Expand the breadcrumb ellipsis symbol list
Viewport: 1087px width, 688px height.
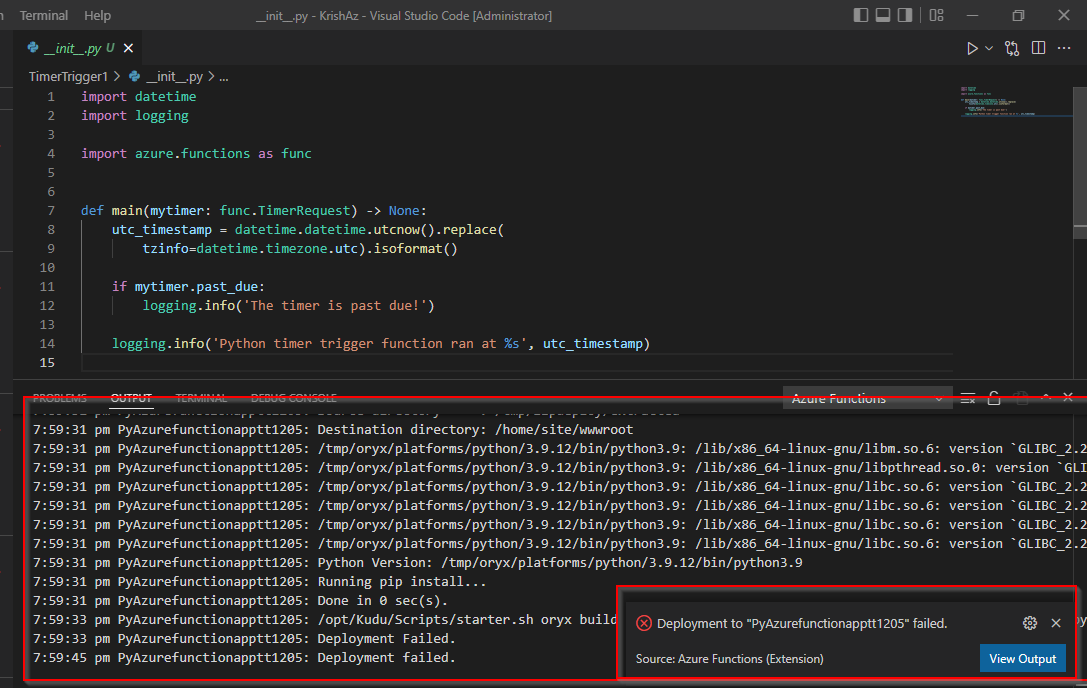(224, 77)
